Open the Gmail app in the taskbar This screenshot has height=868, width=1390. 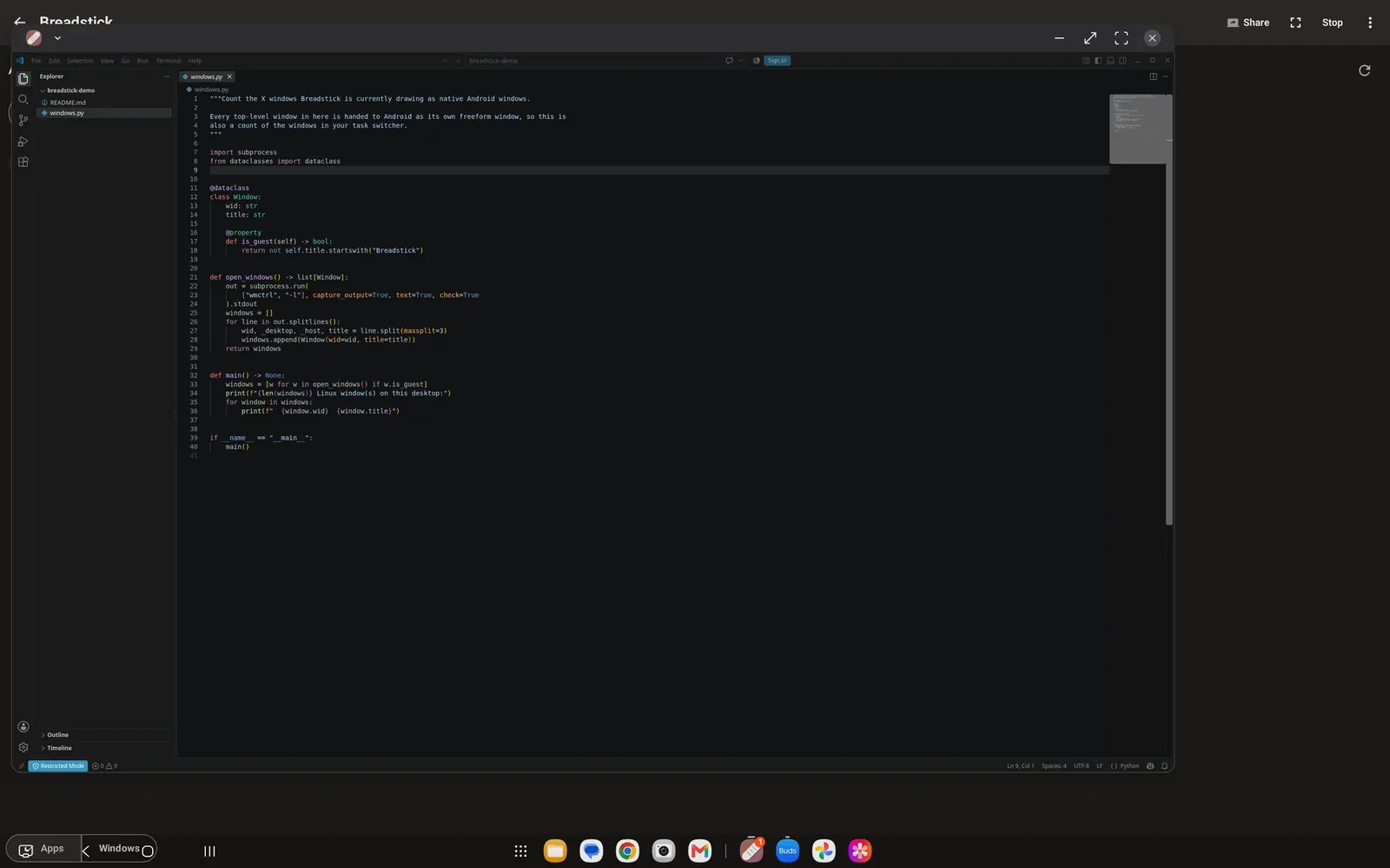coord(699,851)
